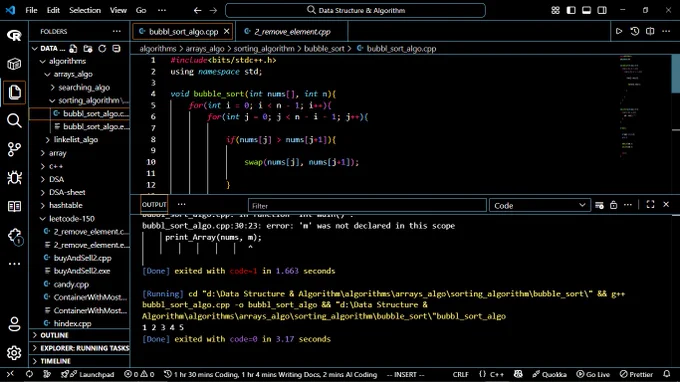Click the CRLF line ending indicator
680x382 pixels.
[x=461, y=374]
